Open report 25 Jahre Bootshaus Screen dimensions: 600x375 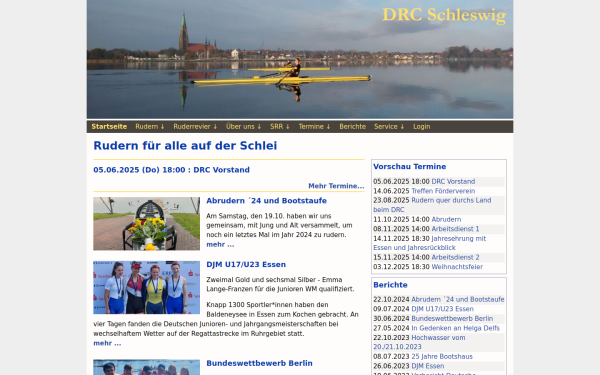point(442,357)
